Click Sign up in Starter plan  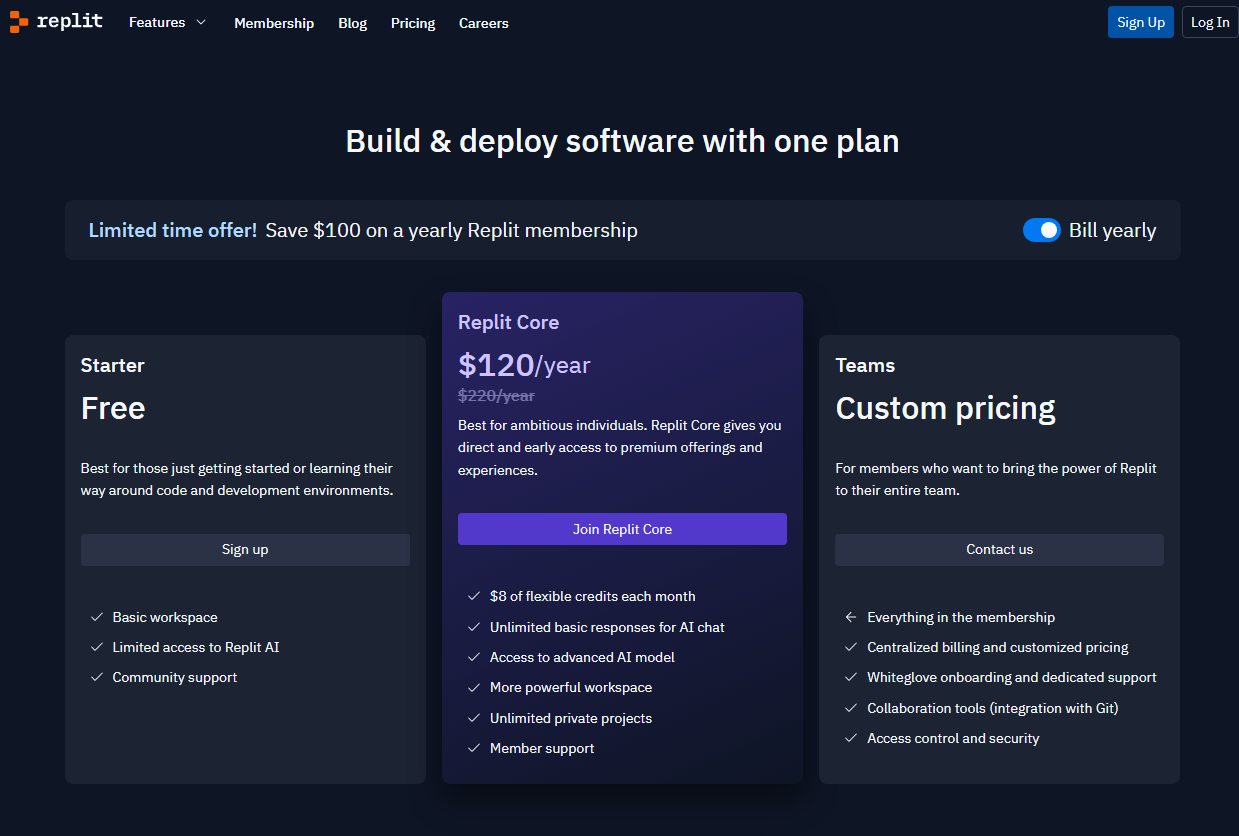pyautogui.click(x=245, y=550)
